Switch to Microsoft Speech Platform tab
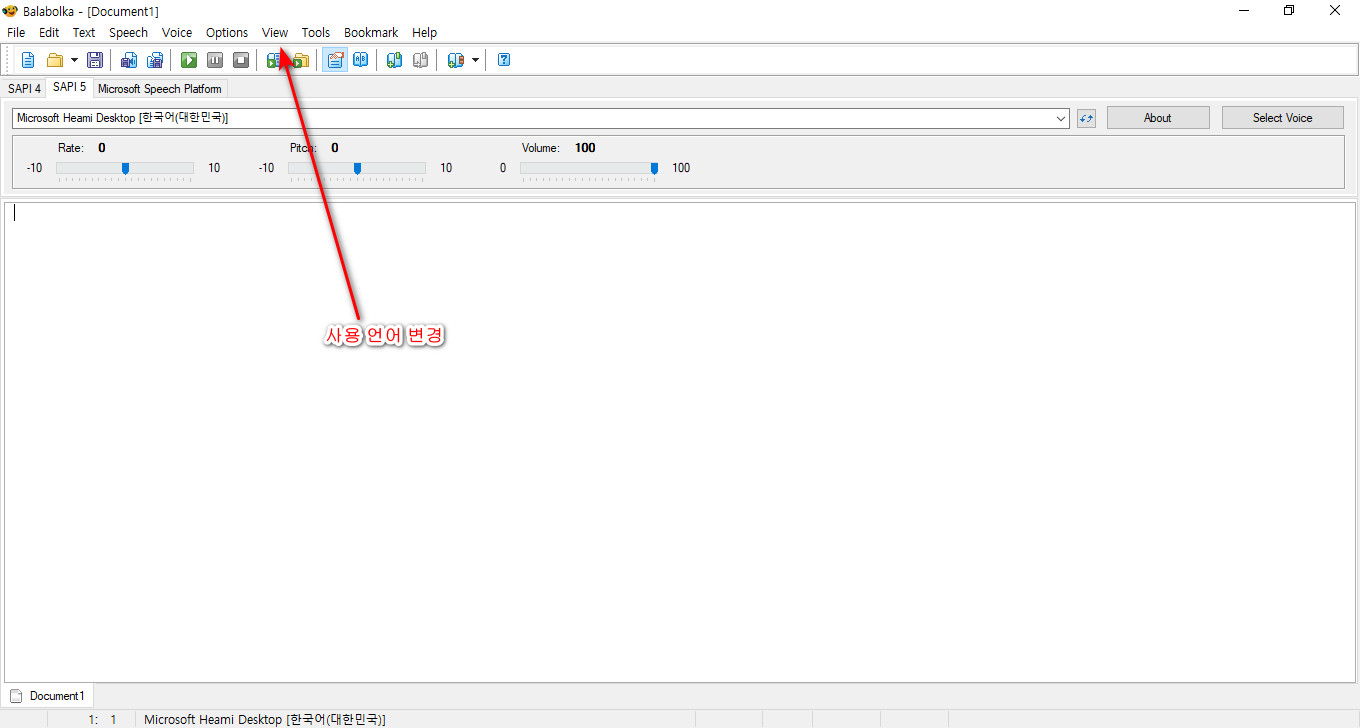This screenshot has width=1360, height=728. point(160,89)
